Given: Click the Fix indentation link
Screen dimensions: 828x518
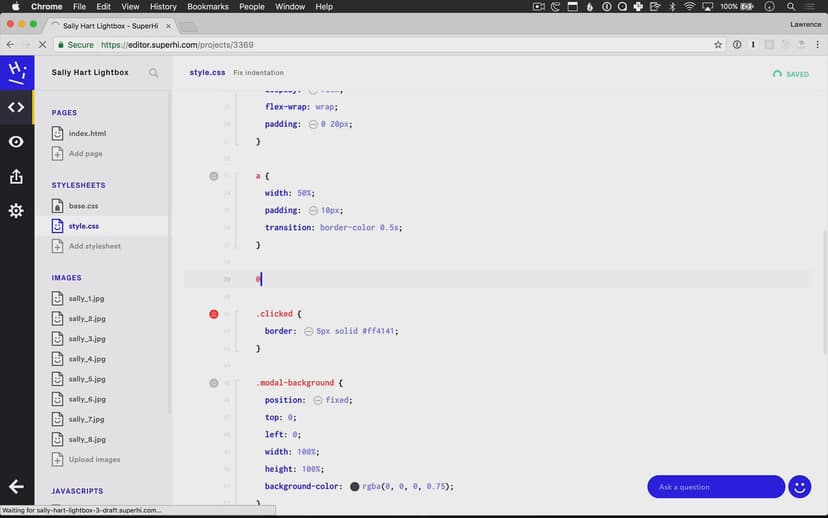Looking at the screenshot, I should pos(259,73).
